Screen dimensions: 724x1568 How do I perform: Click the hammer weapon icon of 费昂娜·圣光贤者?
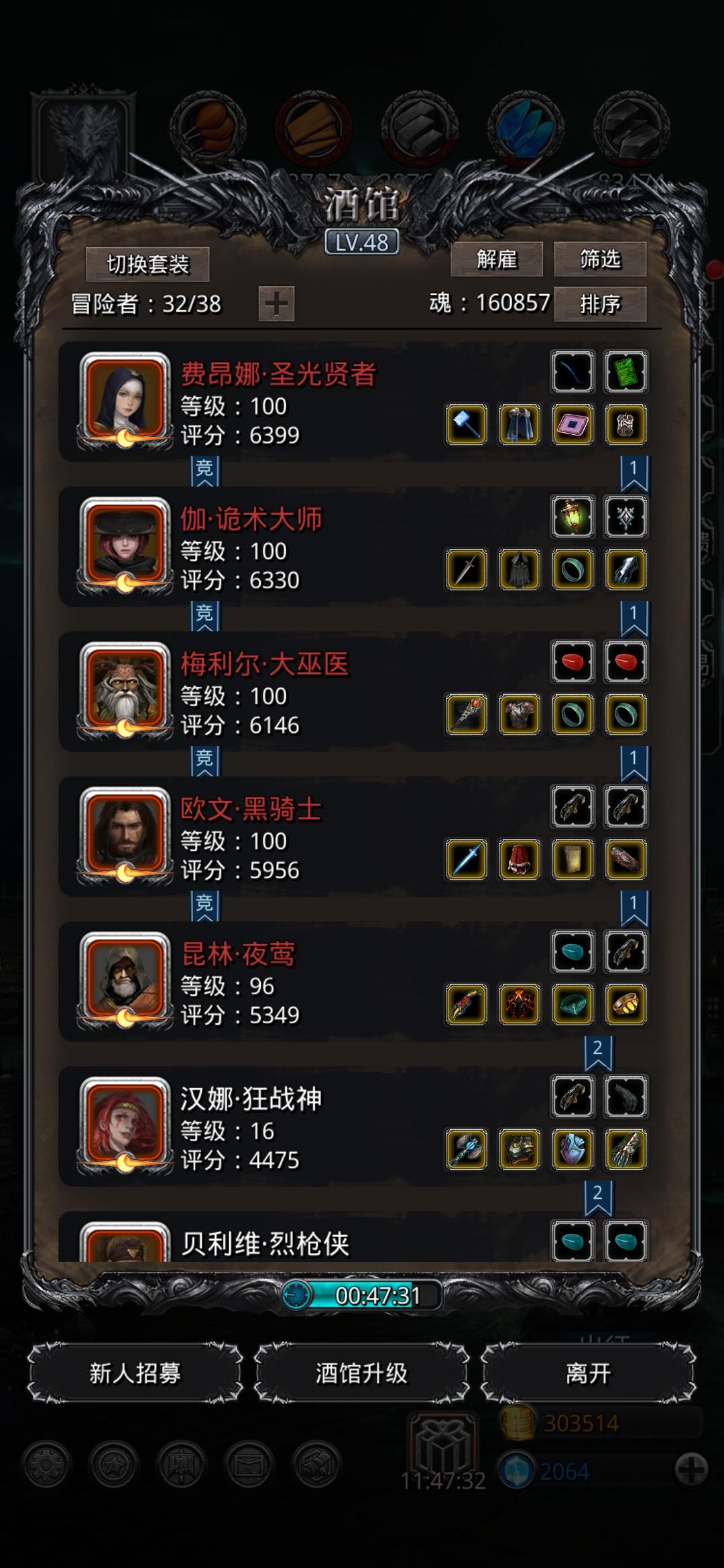point(467,424)
